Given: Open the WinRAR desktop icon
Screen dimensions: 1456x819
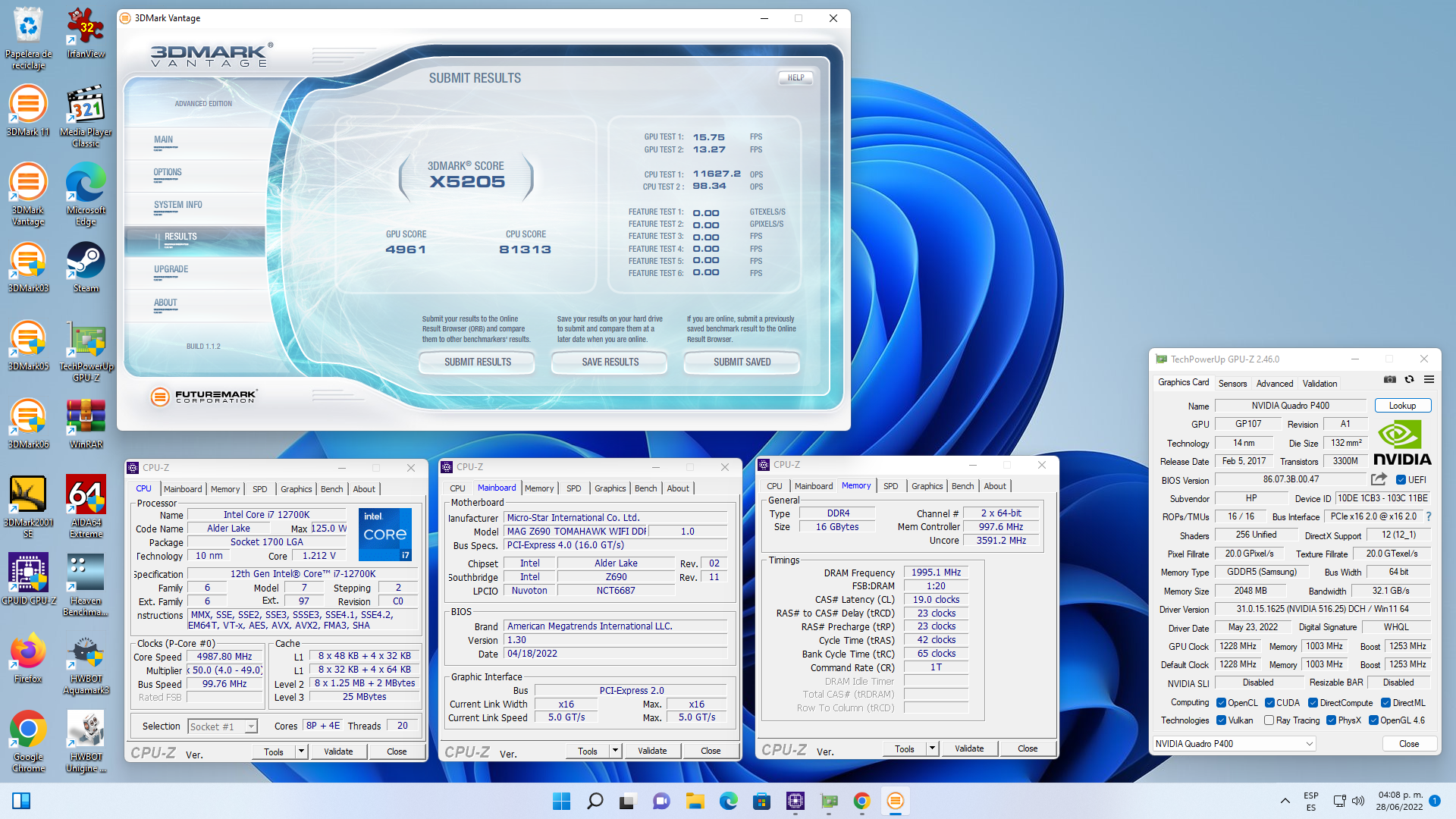Looking at the screenshot, I should coord(86,423).
